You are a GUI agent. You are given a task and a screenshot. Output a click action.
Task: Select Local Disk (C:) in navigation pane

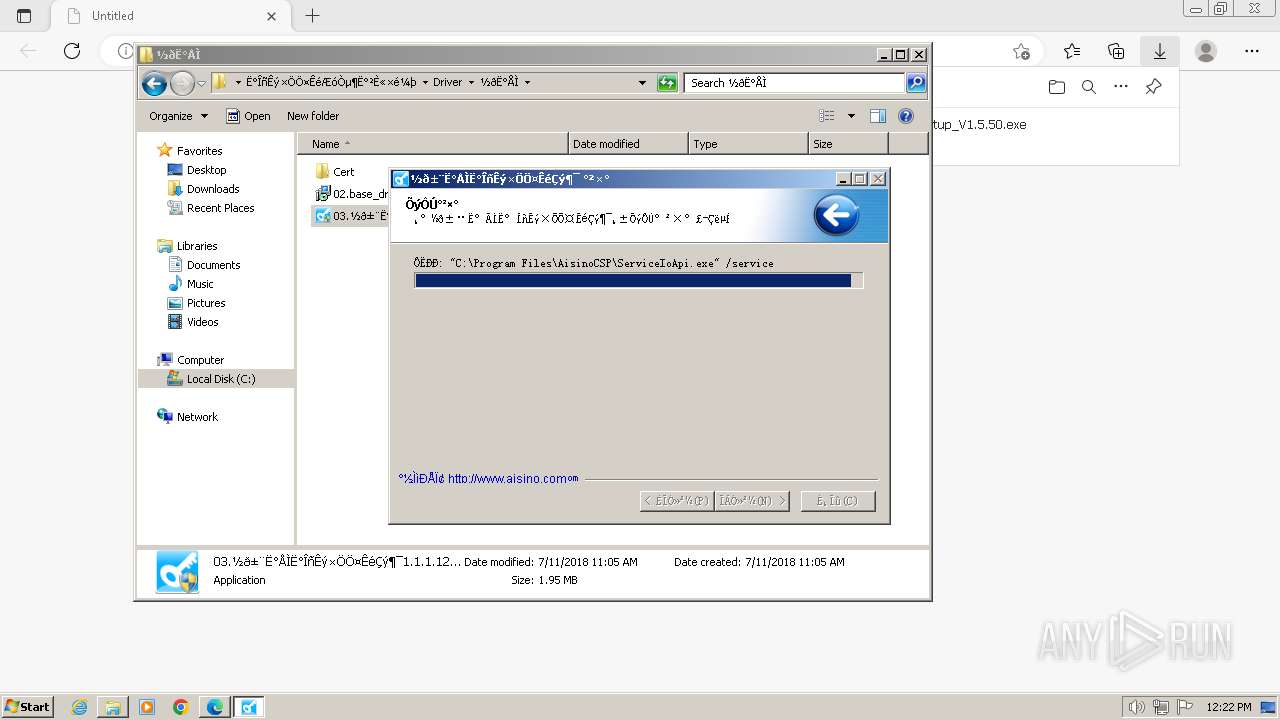pos(220,379)
